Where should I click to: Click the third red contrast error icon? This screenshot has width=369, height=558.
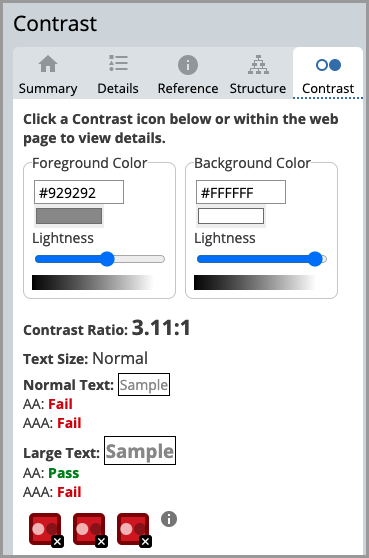[x=134, y=529]
